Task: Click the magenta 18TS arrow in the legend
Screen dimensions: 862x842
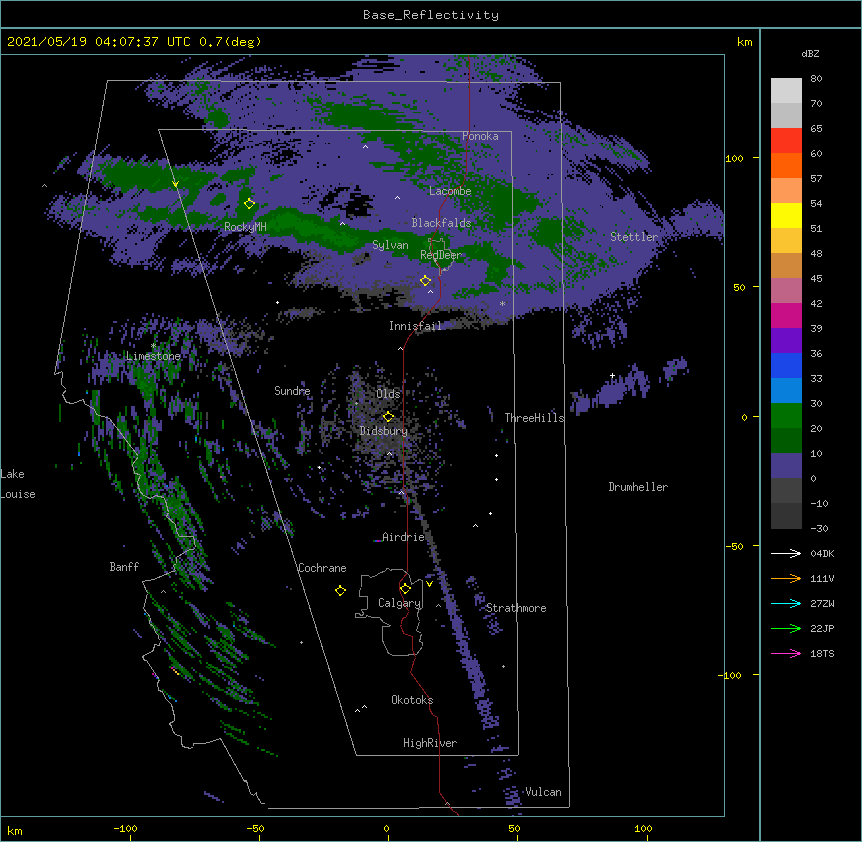Action: (x=786, y=653)
